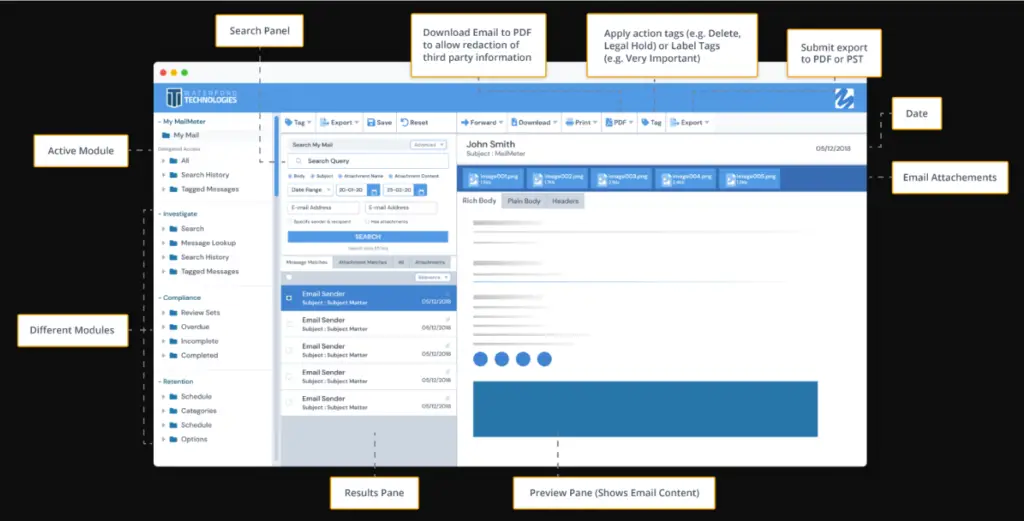Click the Waterford Technologies logo
Viewport: 1024px width, 521px height.
[202, 98]
